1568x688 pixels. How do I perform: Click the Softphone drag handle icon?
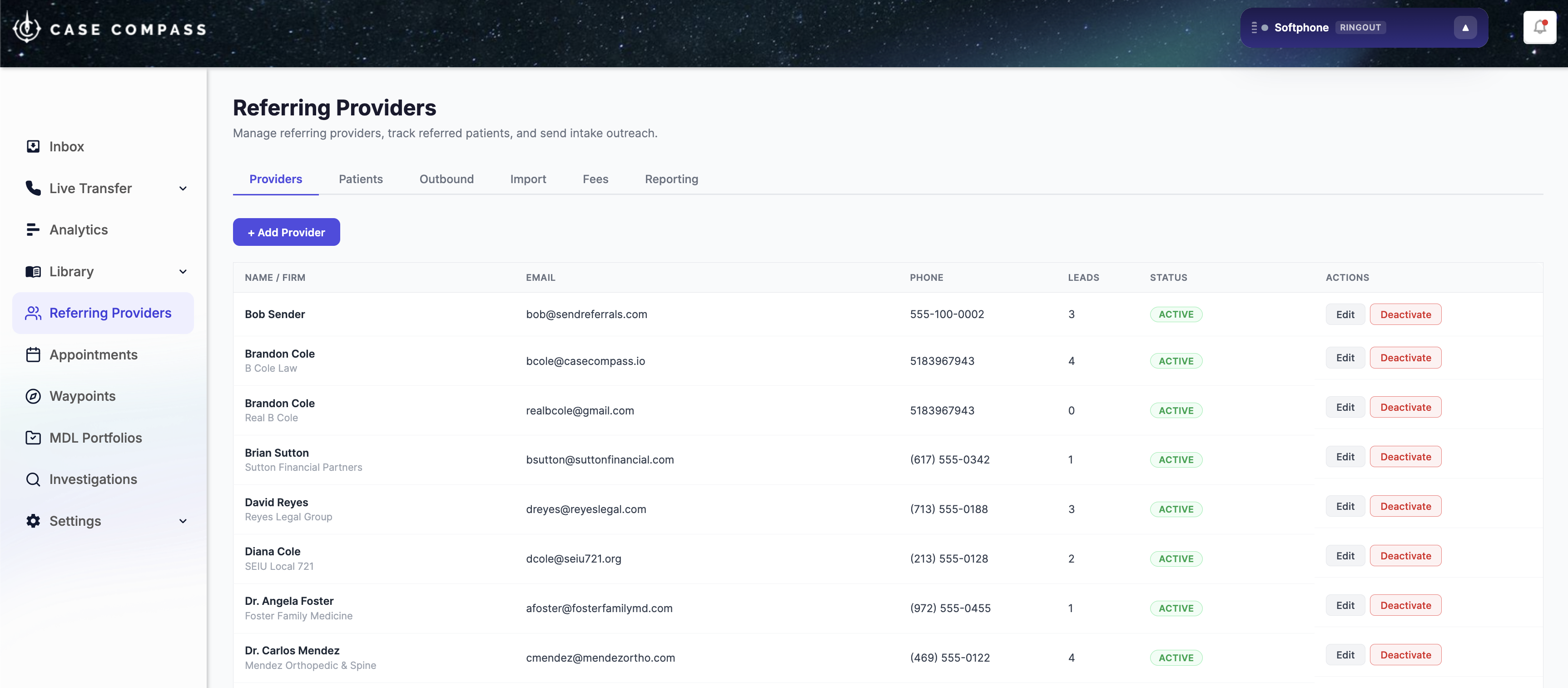tap(1254, 27)
